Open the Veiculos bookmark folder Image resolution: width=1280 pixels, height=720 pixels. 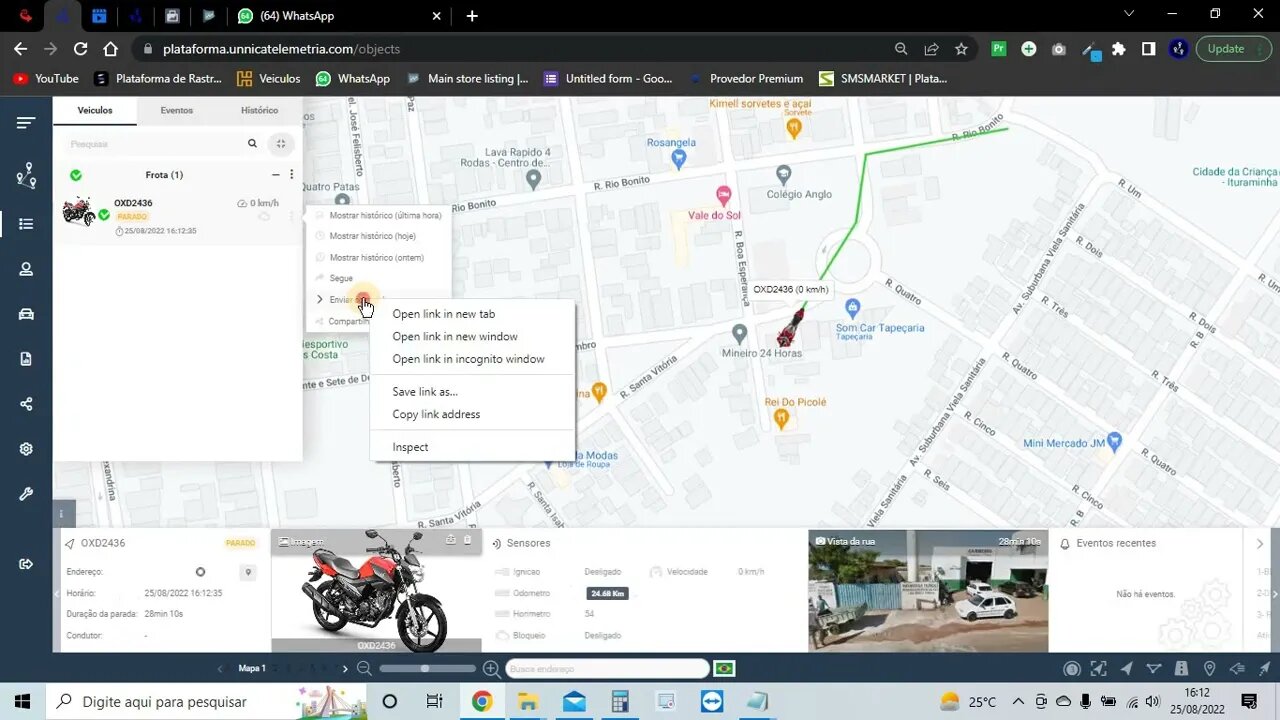coord(268,78)
